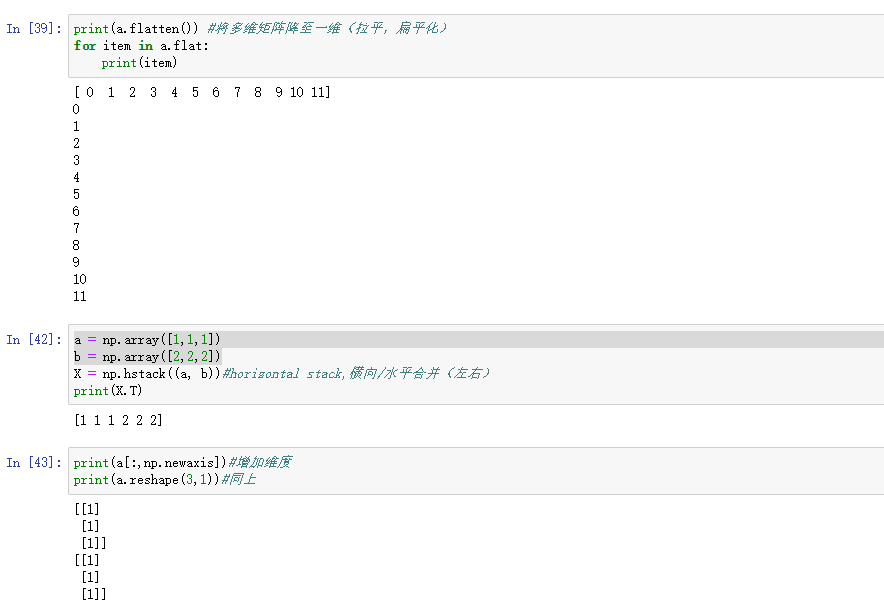Click the print(X.T) code line
The width and height of the screenshot is (884, 615).
[108, 391]
